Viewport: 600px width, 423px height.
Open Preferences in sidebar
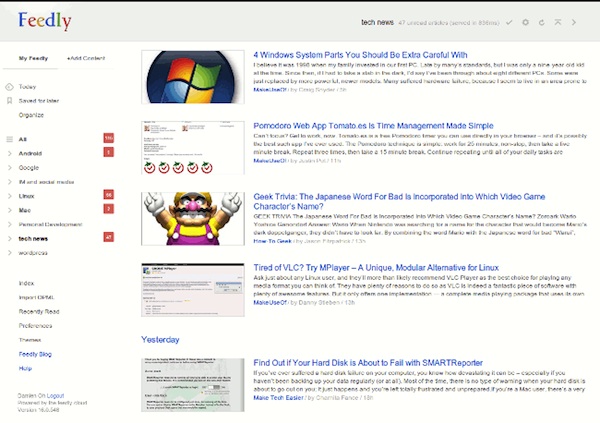point(35,326)
